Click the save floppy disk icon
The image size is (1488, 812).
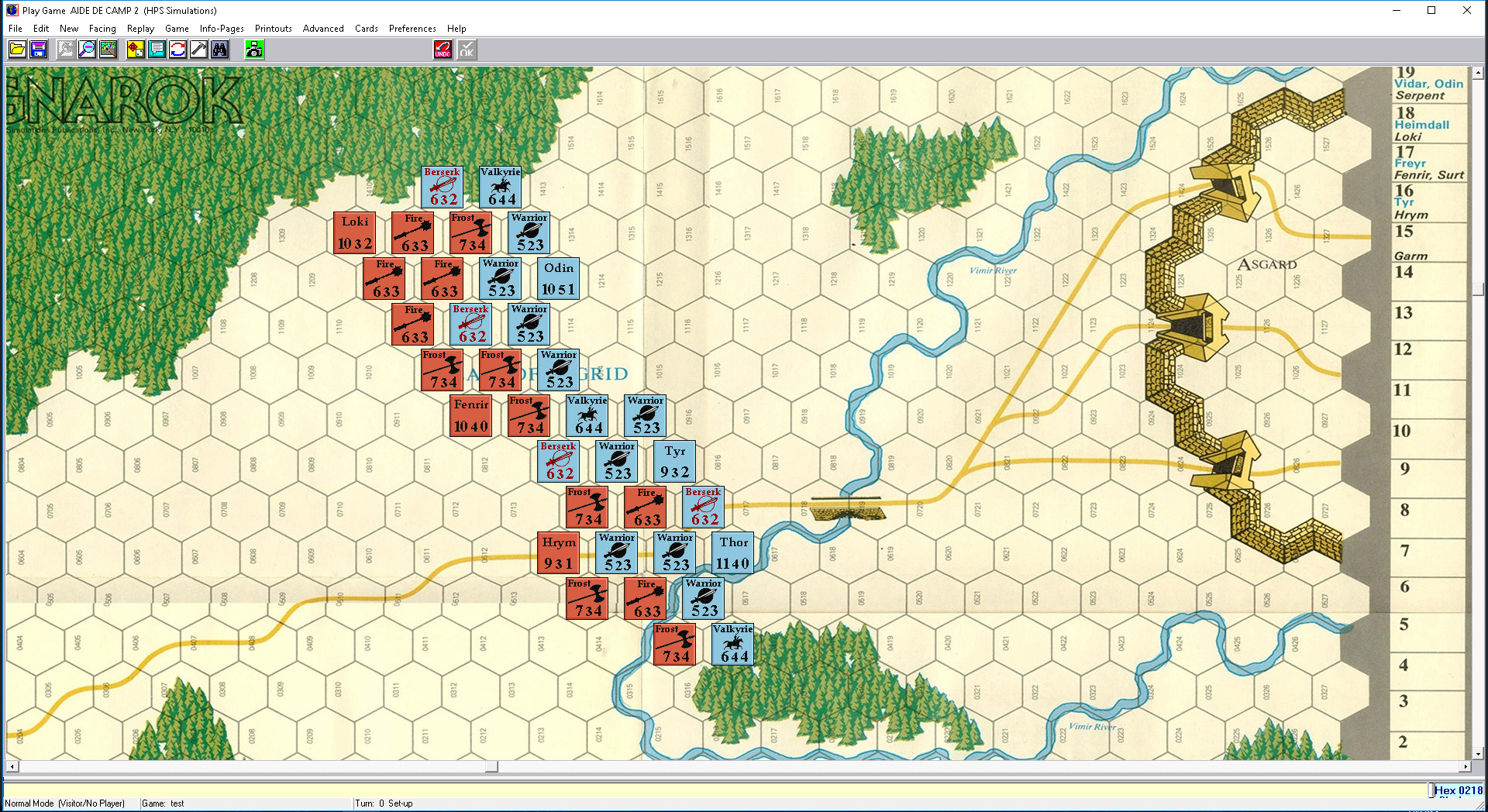click(38, 50)
